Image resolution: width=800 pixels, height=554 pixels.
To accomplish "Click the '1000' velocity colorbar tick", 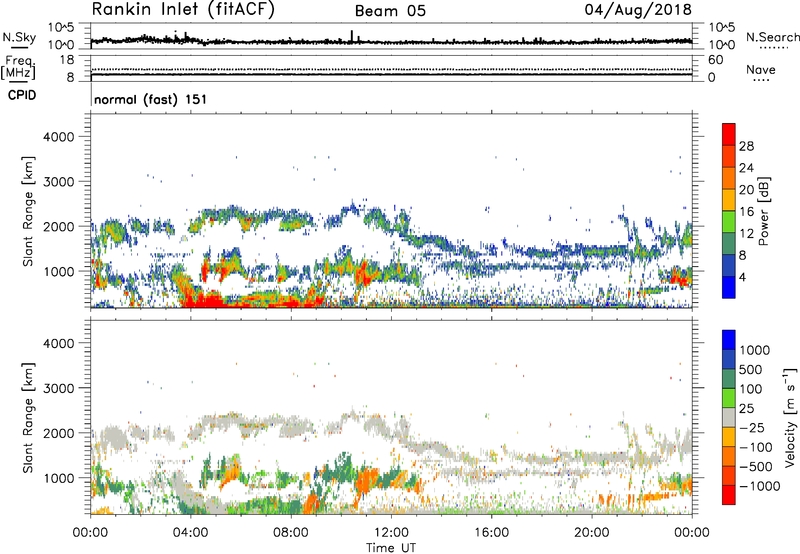I will click(x=754, y=350).
